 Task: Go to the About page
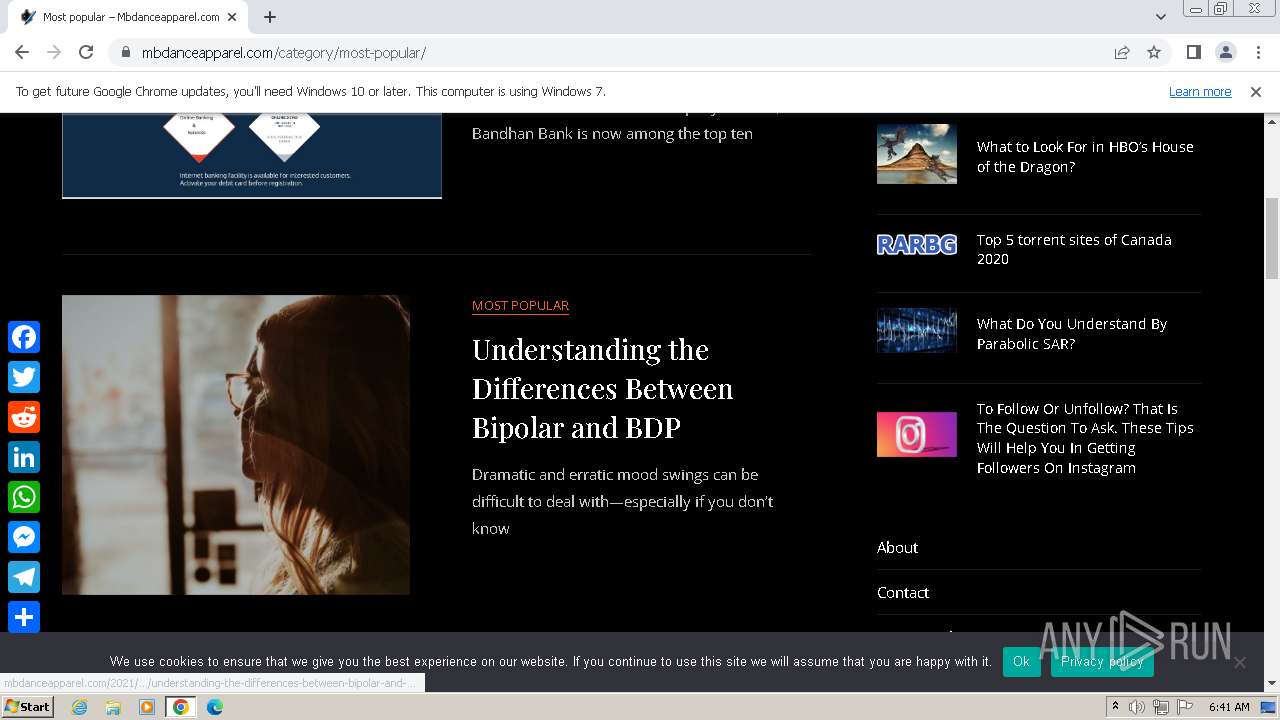coord(897,547)
